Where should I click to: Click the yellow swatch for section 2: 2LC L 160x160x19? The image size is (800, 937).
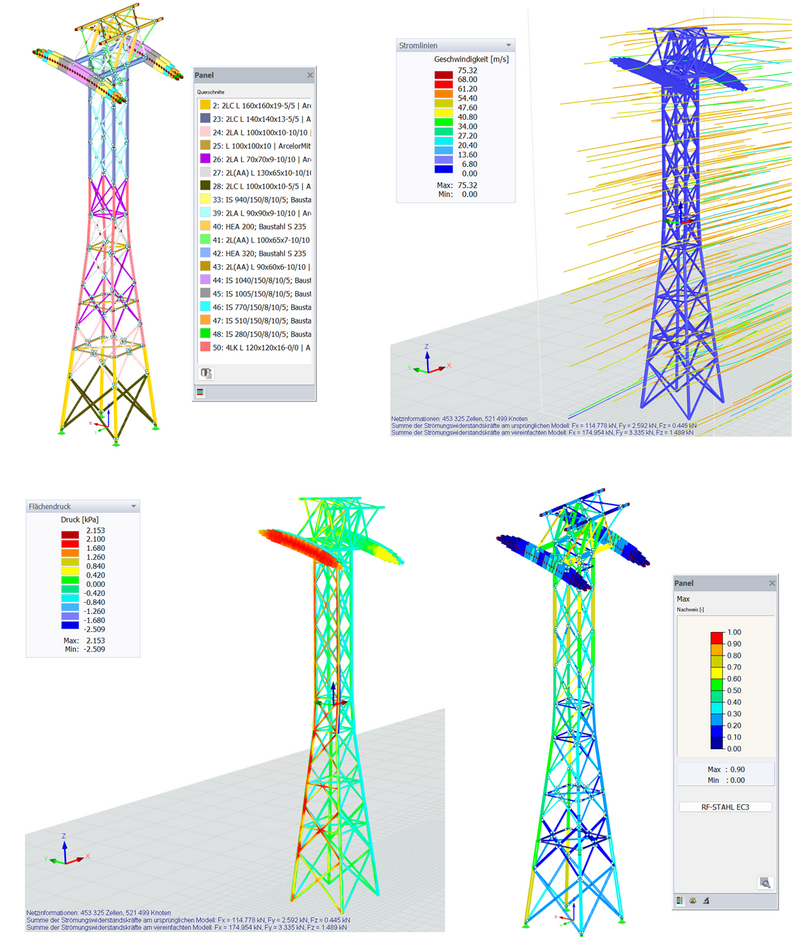(x=205, y=104)
